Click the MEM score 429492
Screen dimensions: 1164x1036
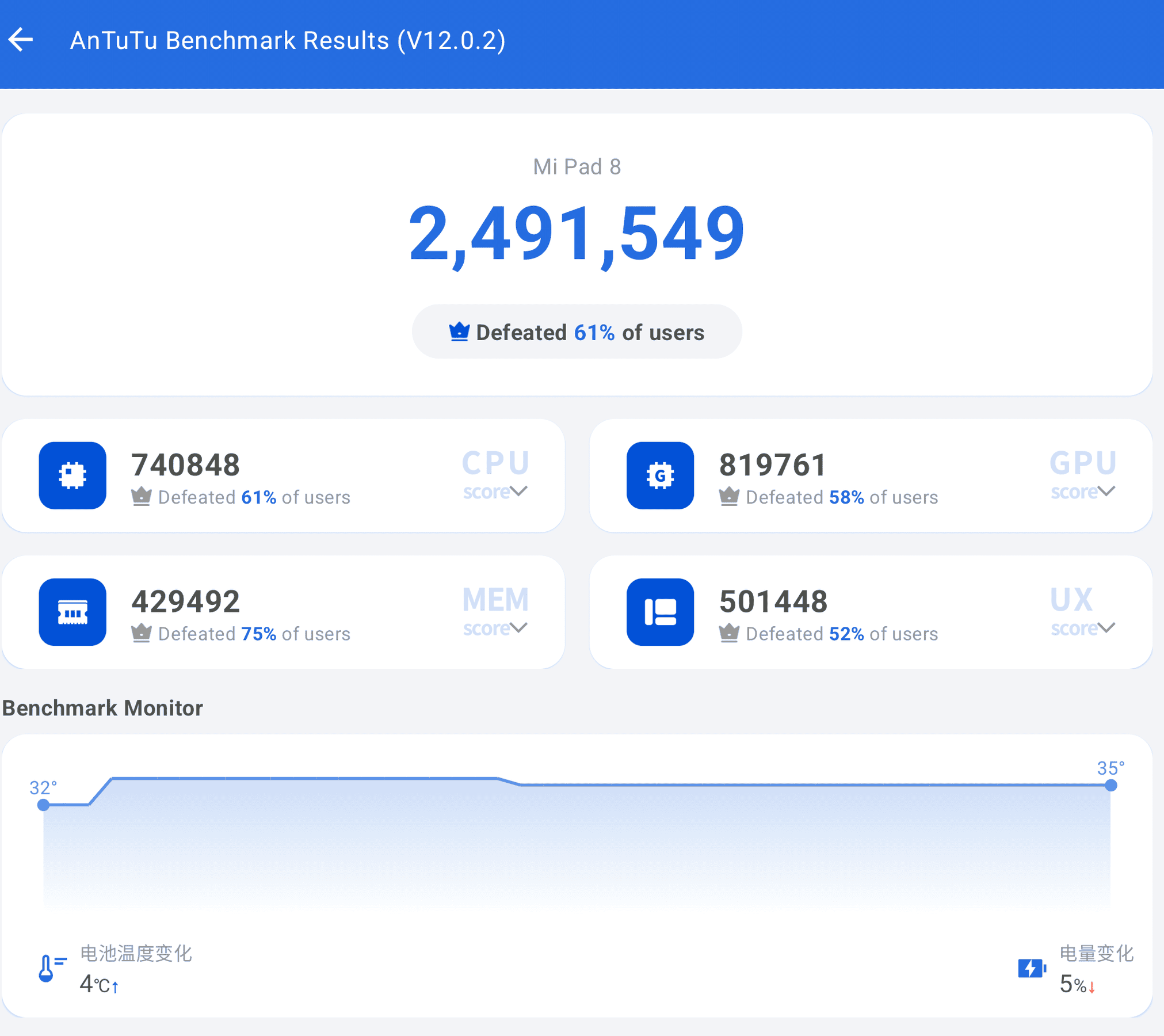(185, 601)
